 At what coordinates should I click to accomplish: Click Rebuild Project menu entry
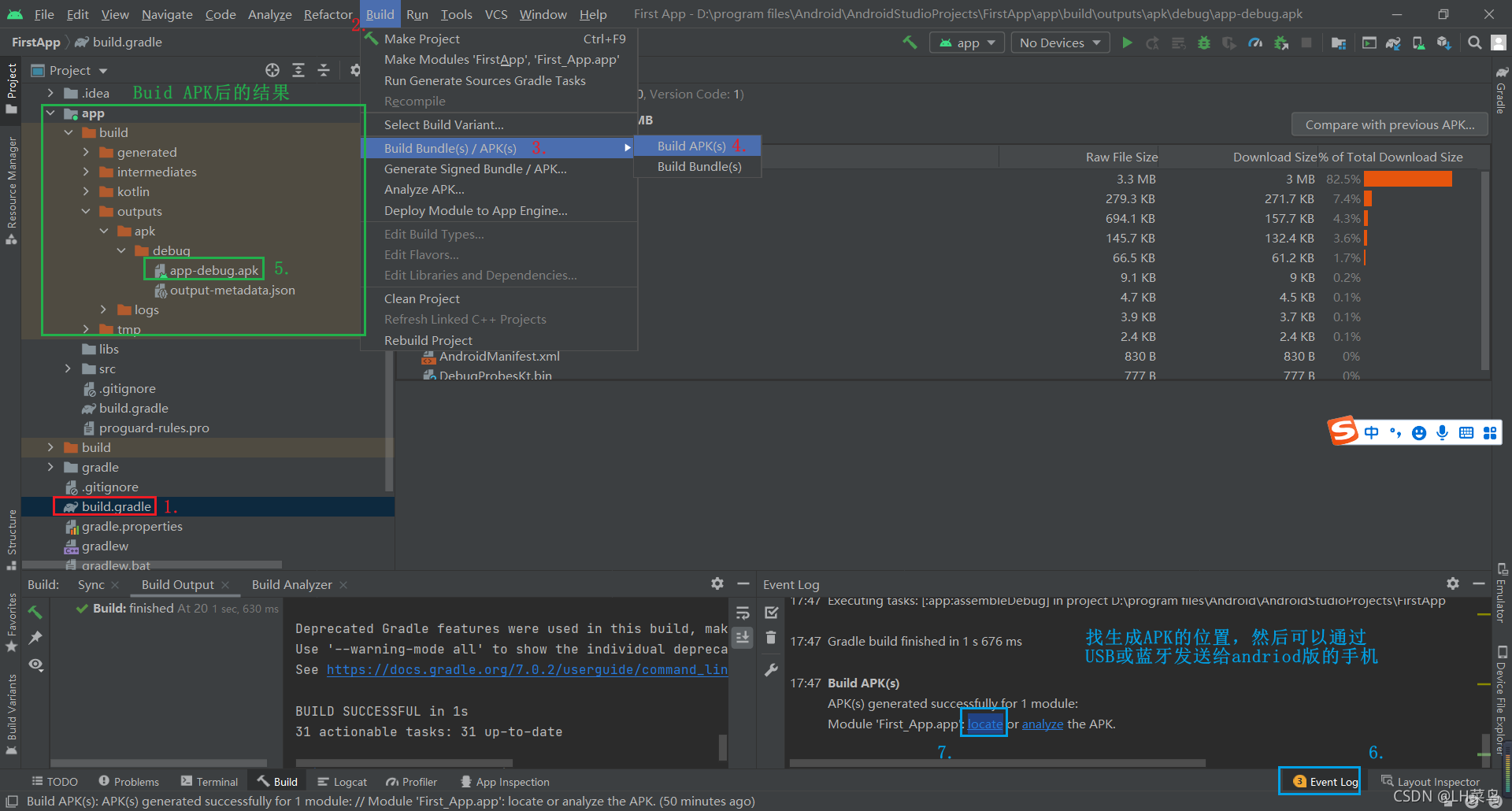pos(498,340)
